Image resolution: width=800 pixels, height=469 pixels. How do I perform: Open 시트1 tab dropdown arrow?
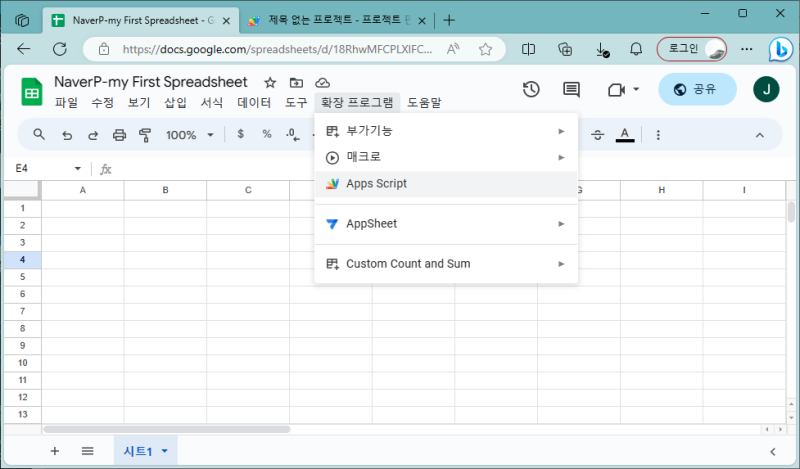pyautogui.click(x=164, y=451)
